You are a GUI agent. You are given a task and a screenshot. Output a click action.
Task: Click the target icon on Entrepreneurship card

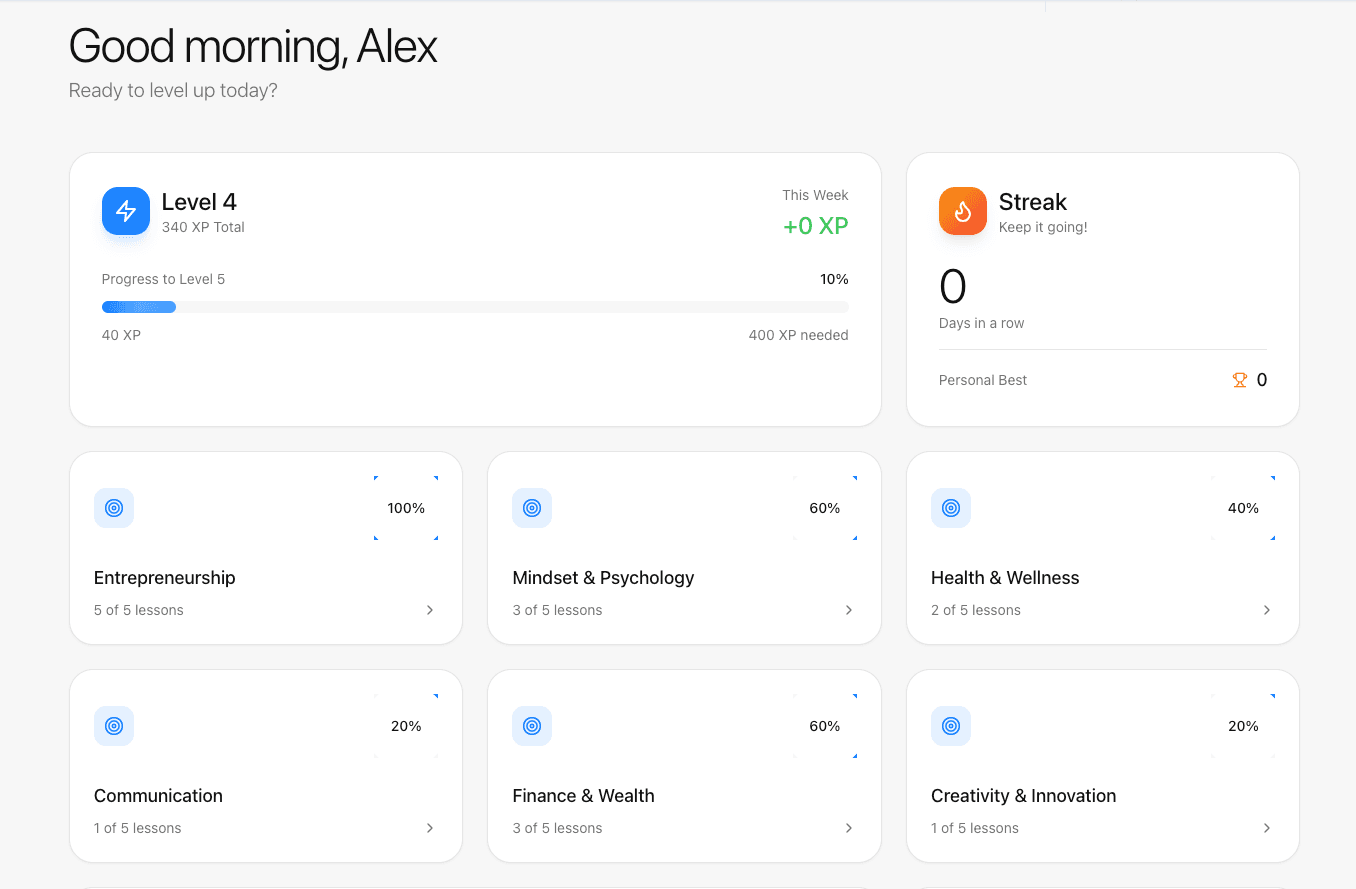114,508
